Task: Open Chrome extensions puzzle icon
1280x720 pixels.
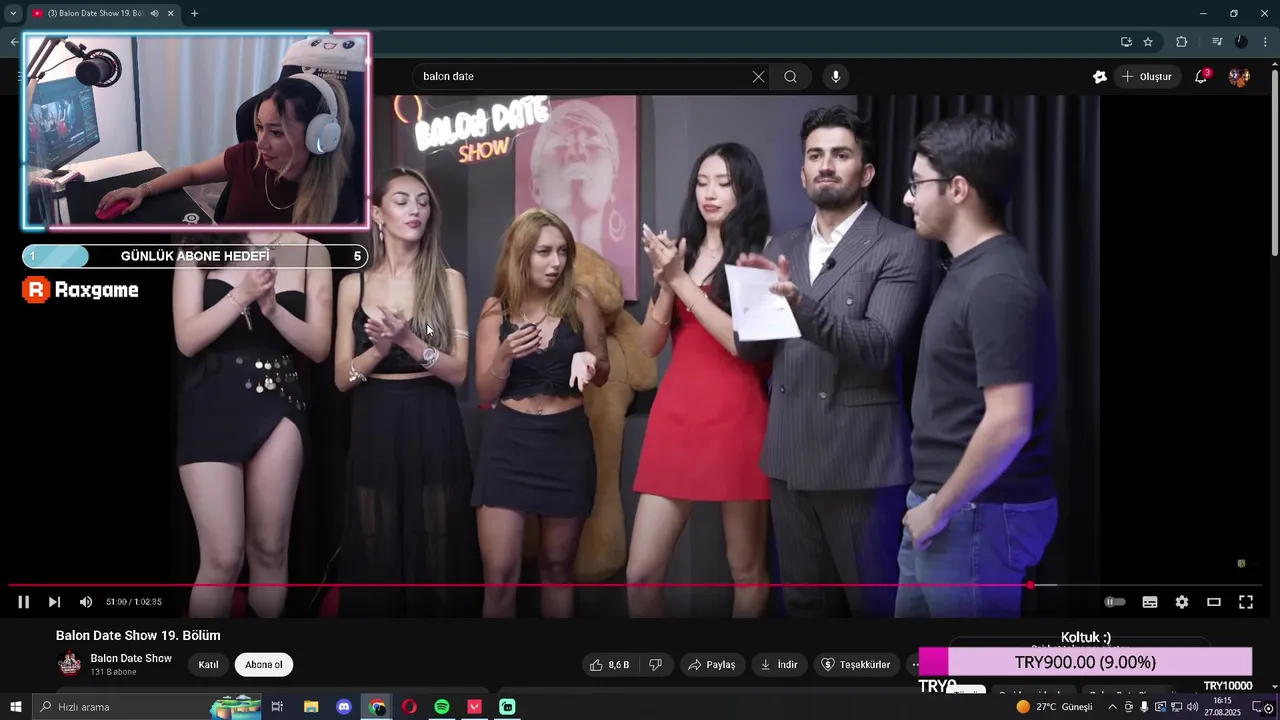Action: click(1181, 42)
